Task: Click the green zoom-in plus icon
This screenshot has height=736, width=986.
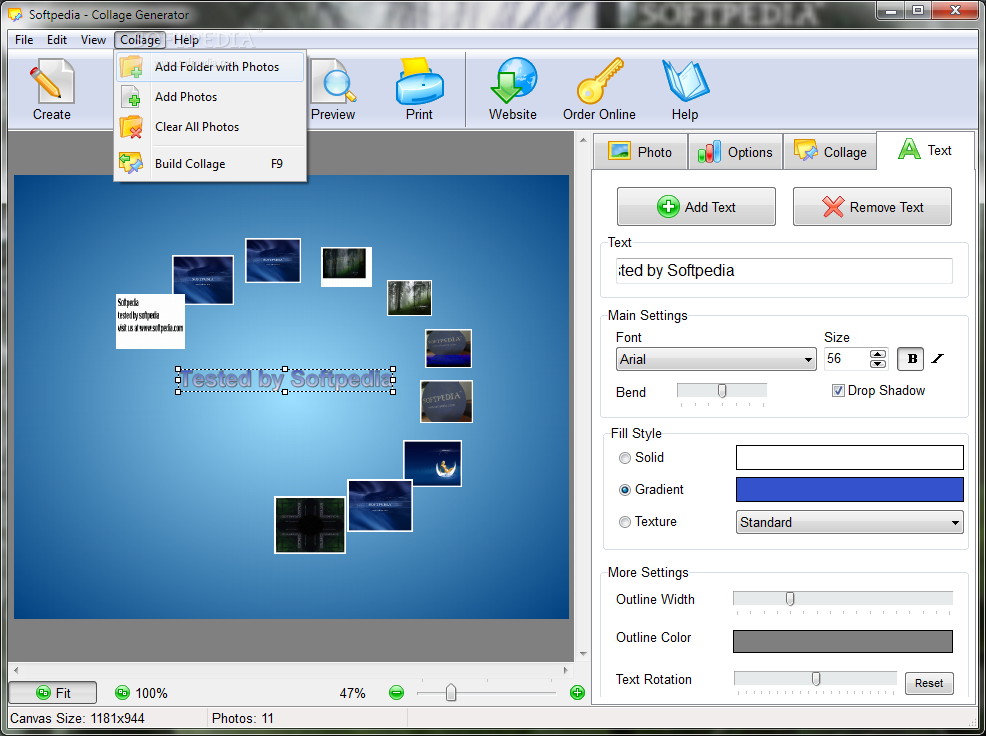Action: click(577, 693)
